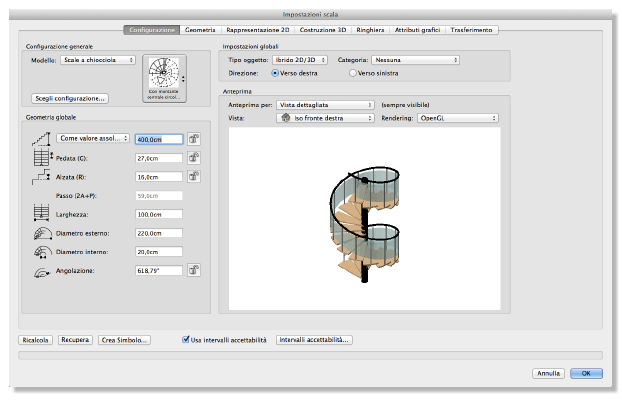622x407 pixels.
Task: Click the Diametro esterno icon
Action: 43,233
